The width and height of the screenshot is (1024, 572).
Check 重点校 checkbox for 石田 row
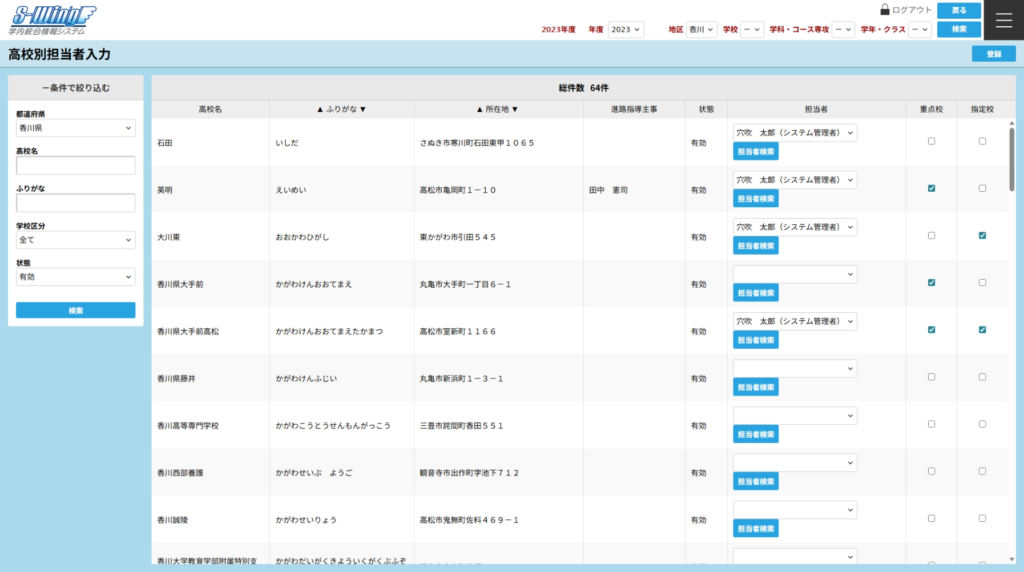[x=932, y=141]
